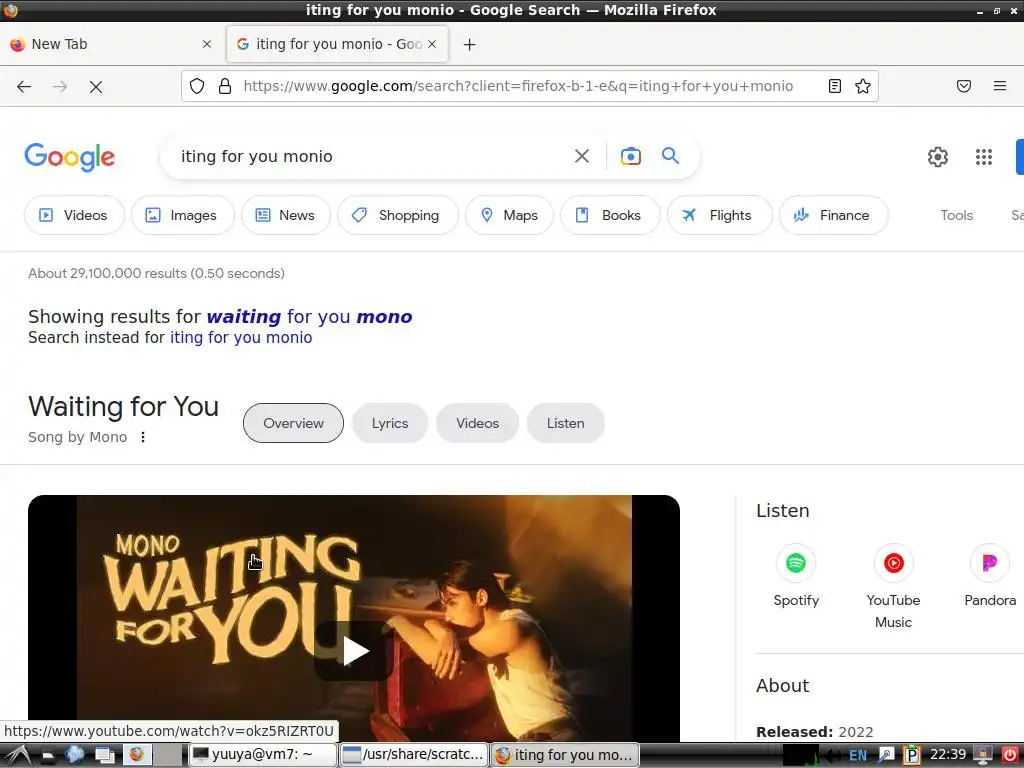
Task: Open EN keyboard layout indicator
Action: pyautogui.click(x=857, y=756)
